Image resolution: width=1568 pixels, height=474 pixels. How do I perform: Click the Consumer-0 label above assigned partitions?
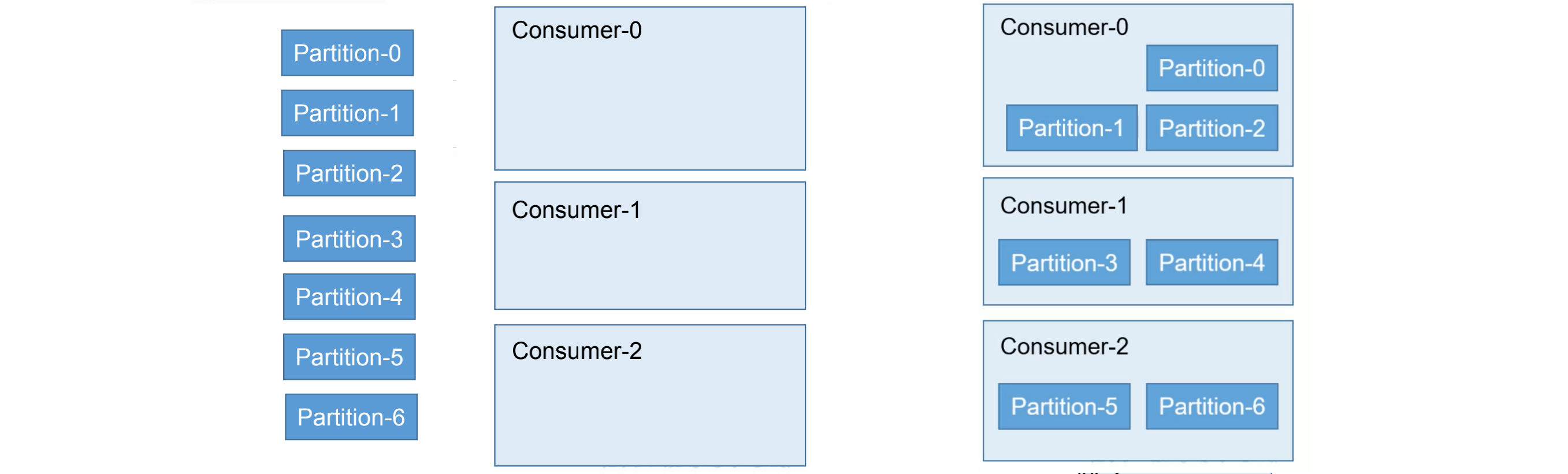pyautogui.click(x=1064, y=27)
